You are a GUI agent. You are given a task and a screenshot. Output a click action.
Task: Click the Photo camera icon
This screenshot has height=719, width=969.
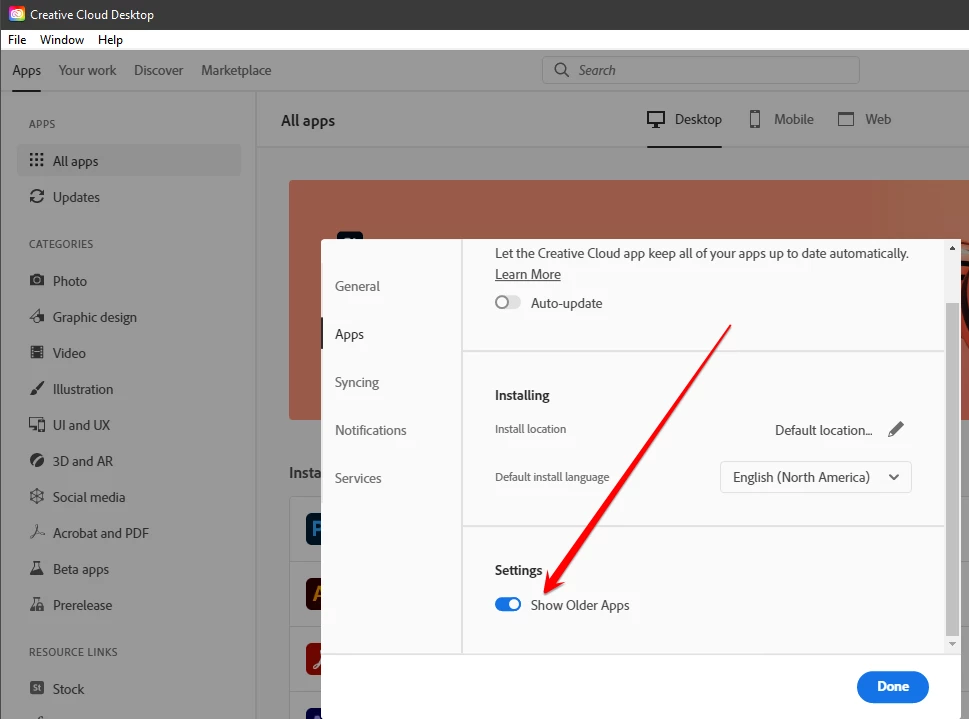[36, 280]
